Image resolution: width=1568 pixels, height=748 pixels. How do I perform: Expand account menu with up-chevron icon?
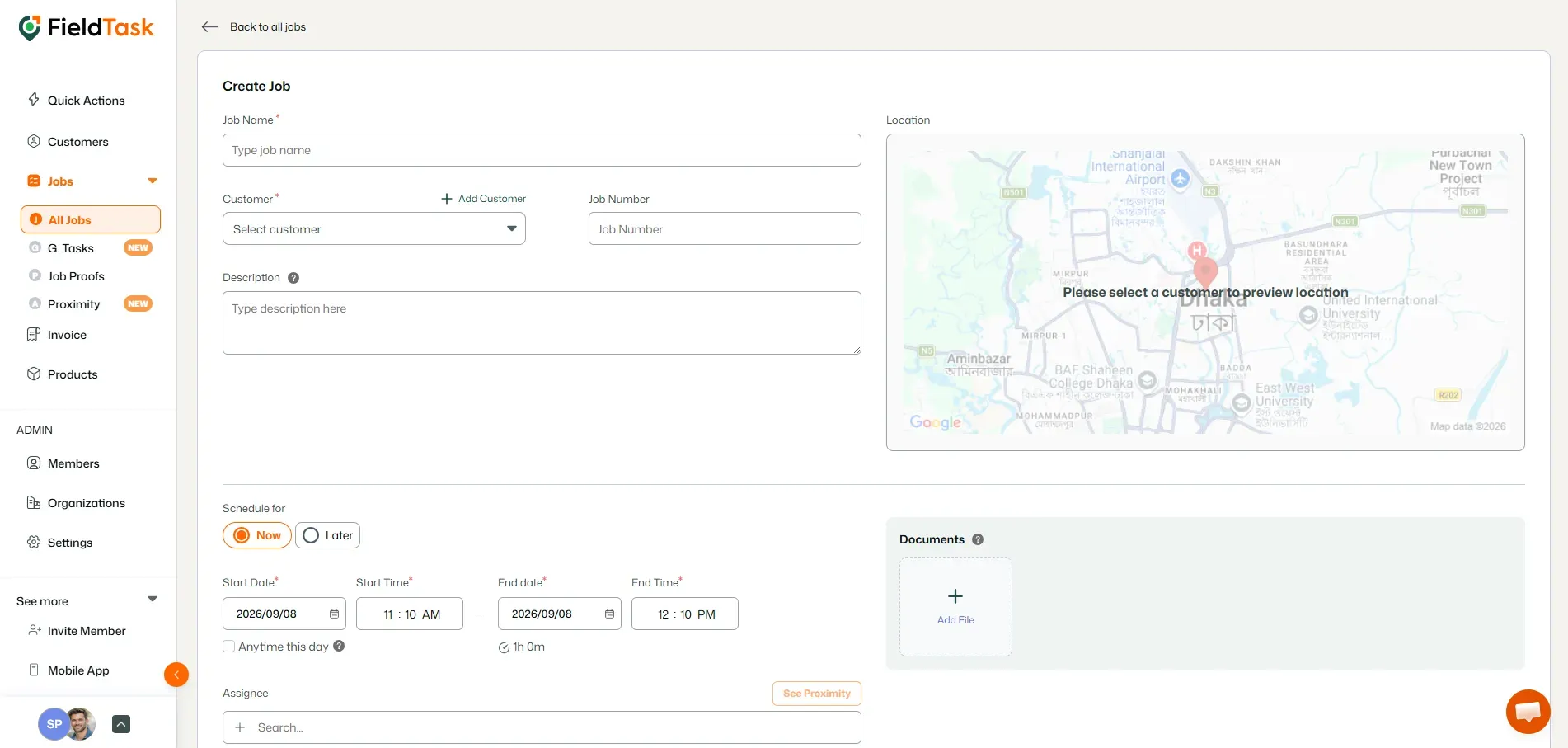point(121,724)
